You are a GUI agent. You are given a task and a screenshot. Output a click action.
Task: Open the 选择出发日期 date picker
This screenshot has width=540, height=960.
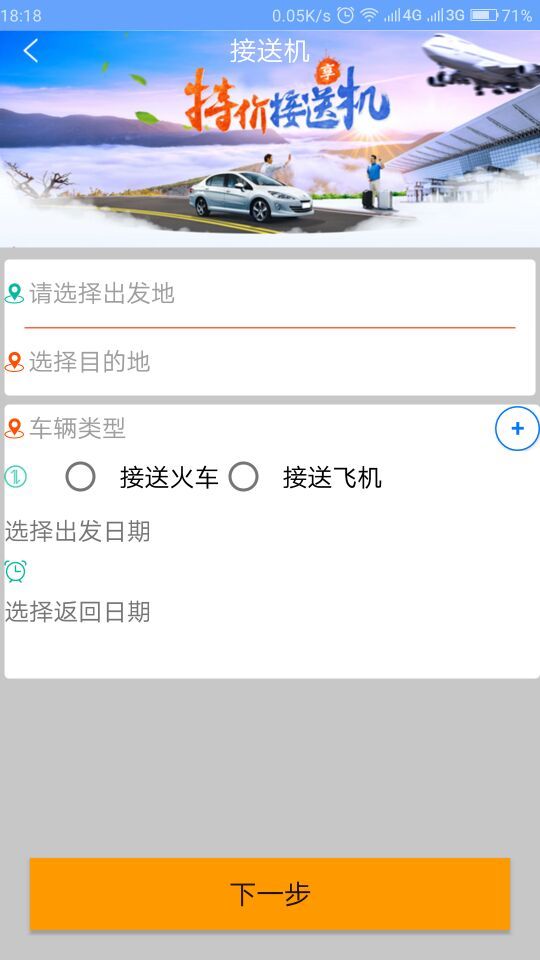click(77, 531)
